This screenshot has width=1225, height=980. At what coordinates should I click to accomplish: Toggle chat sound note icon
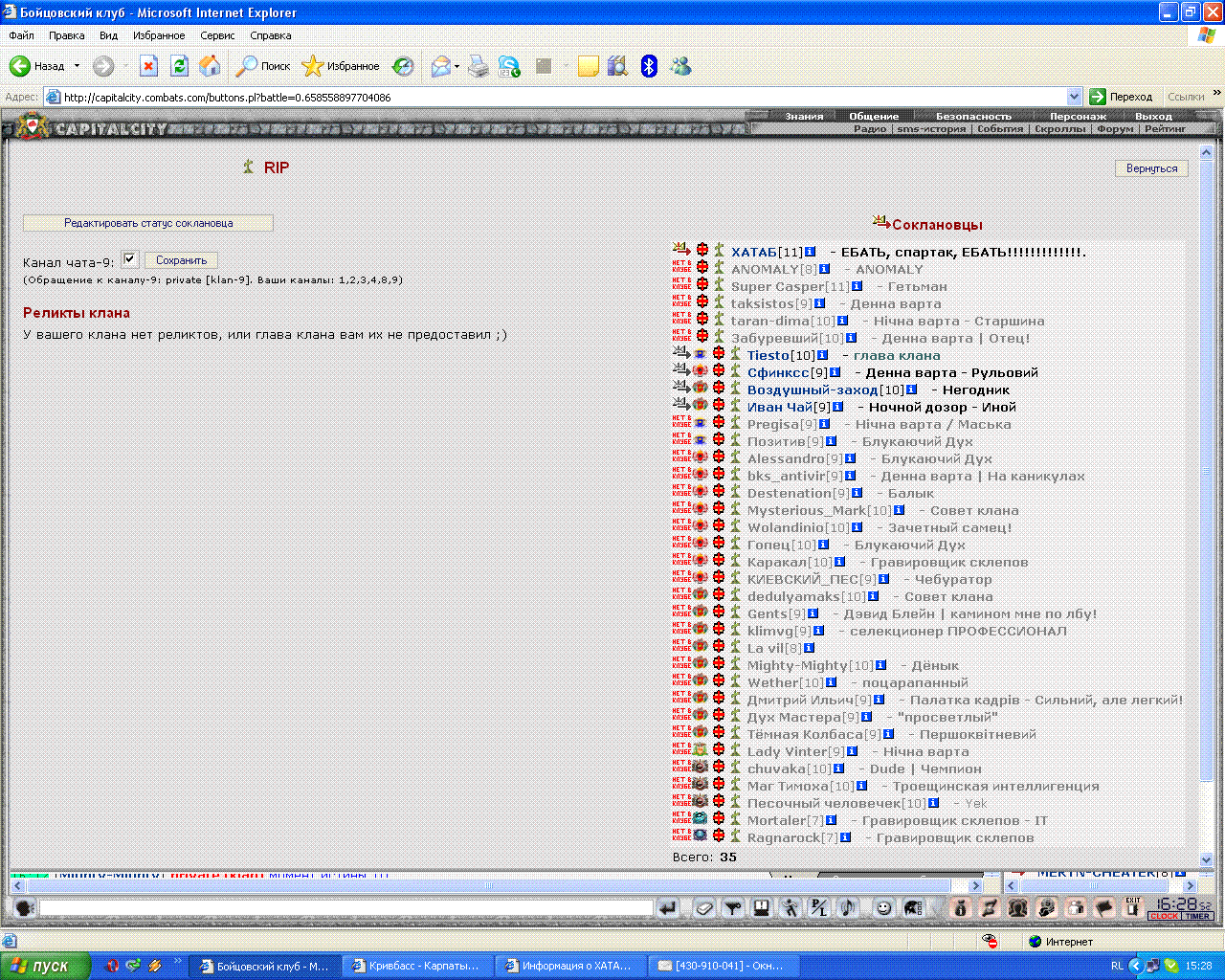coord(848,908)
